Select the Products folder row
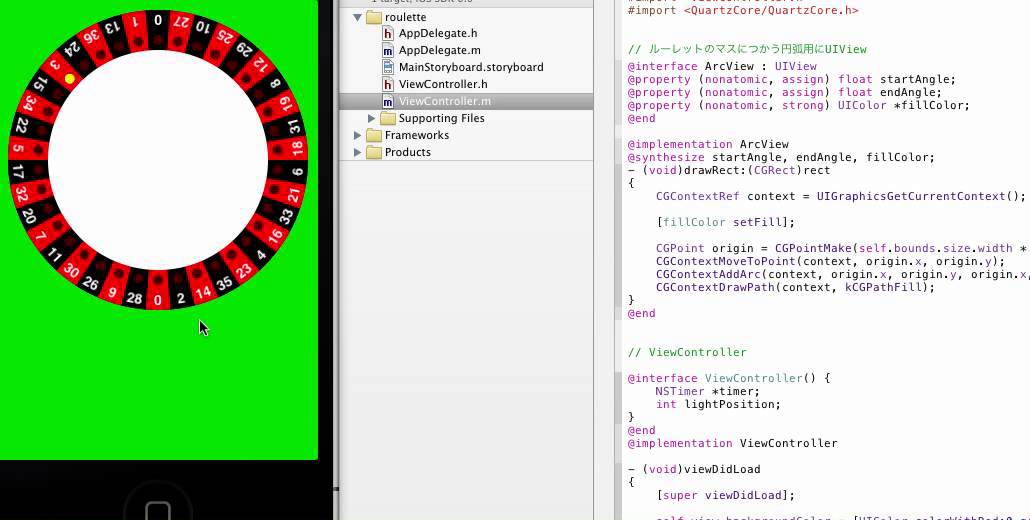The width and height of the screenshot is (1030, 520). 466,152
